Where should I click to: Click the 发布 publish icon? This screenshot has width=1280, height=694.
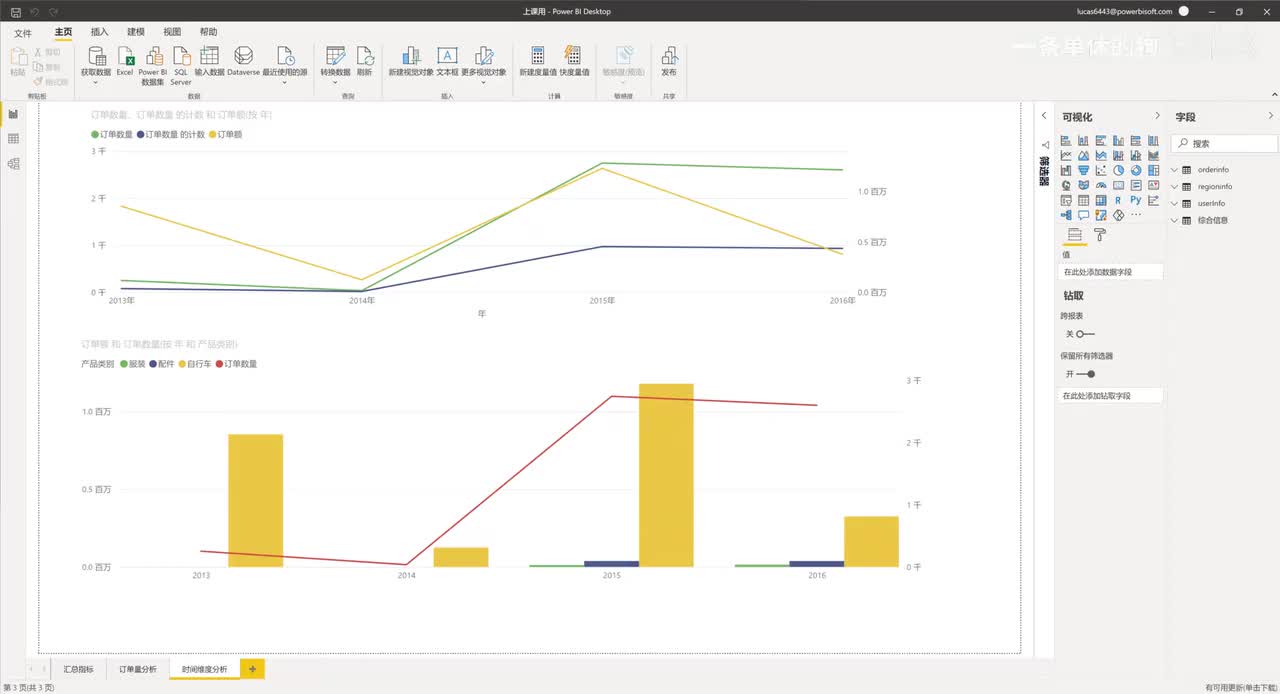[669, 56]
